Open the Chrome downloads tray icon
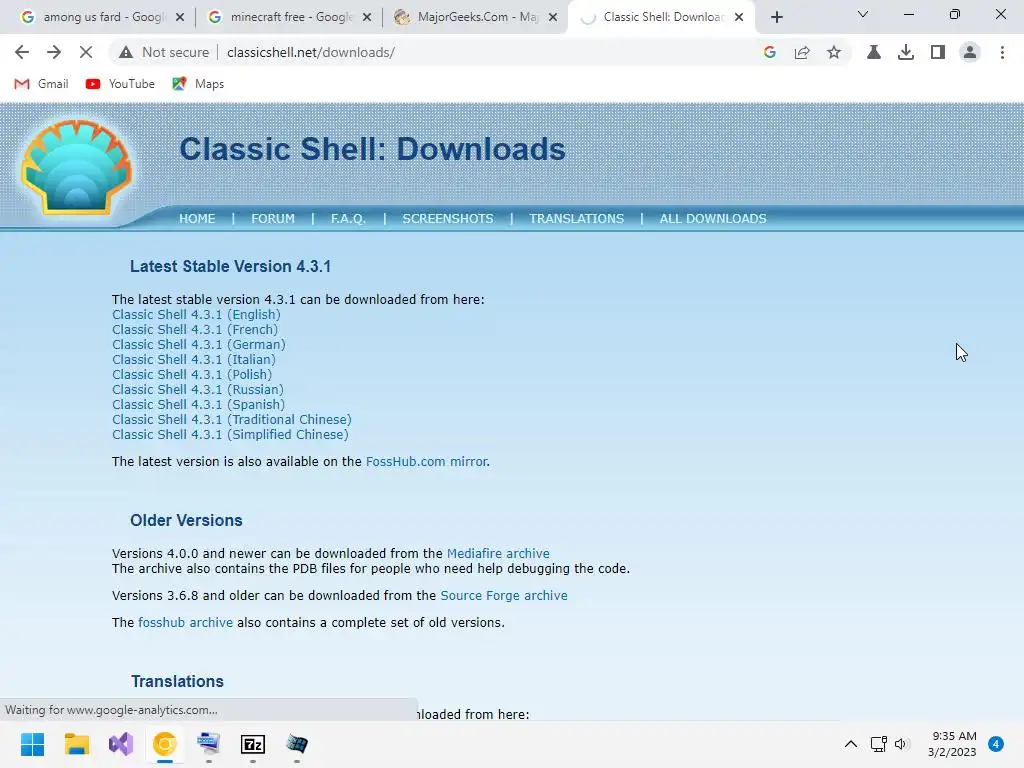 point(906,52)
